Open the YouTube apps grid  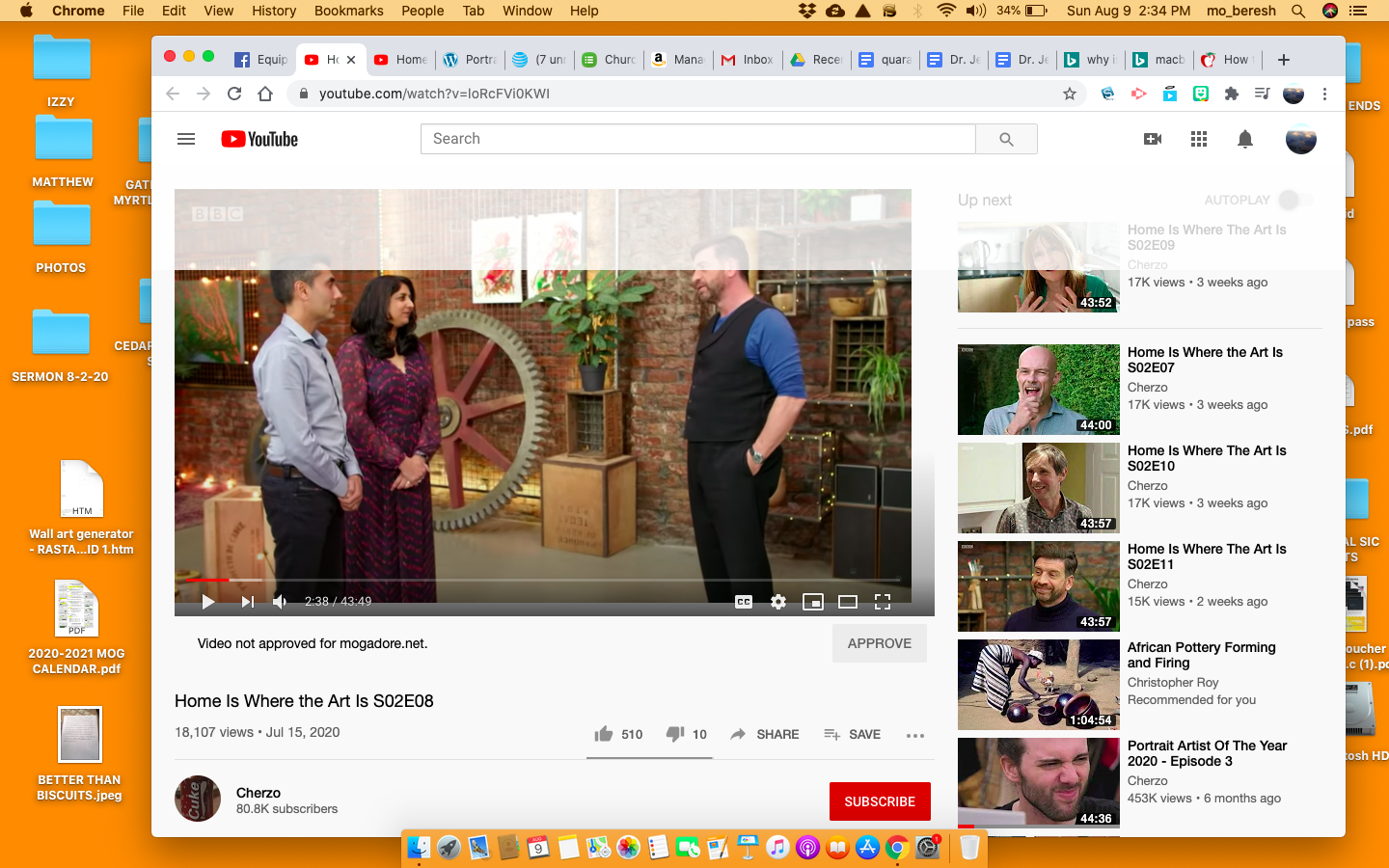point(1199,139)
